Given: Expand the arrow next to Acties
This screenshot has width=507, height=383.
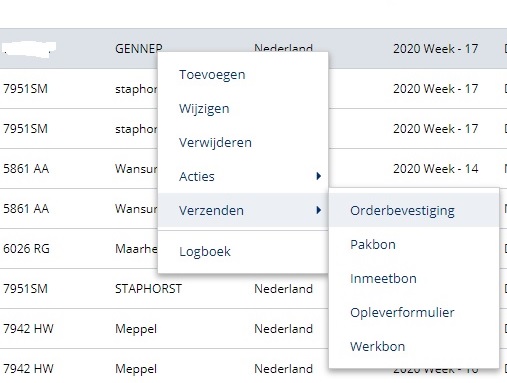Looking at the screenshot, I should 319,176.
